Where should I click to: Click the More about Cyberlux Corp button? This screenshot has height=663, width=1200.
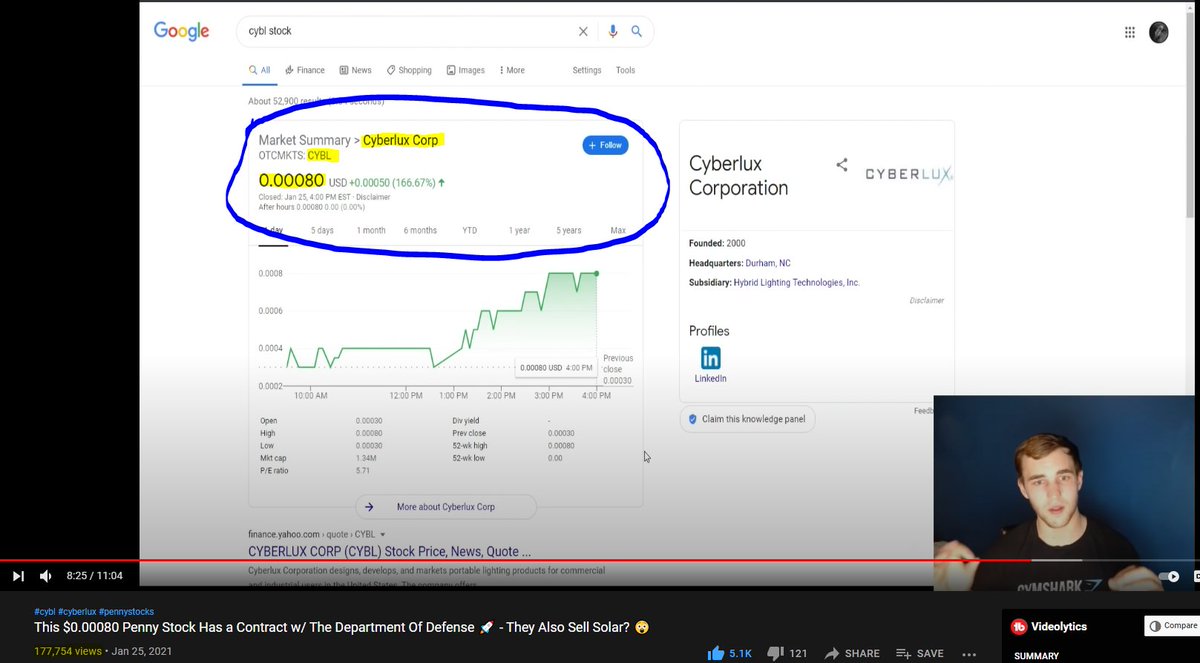coord(446,507)
